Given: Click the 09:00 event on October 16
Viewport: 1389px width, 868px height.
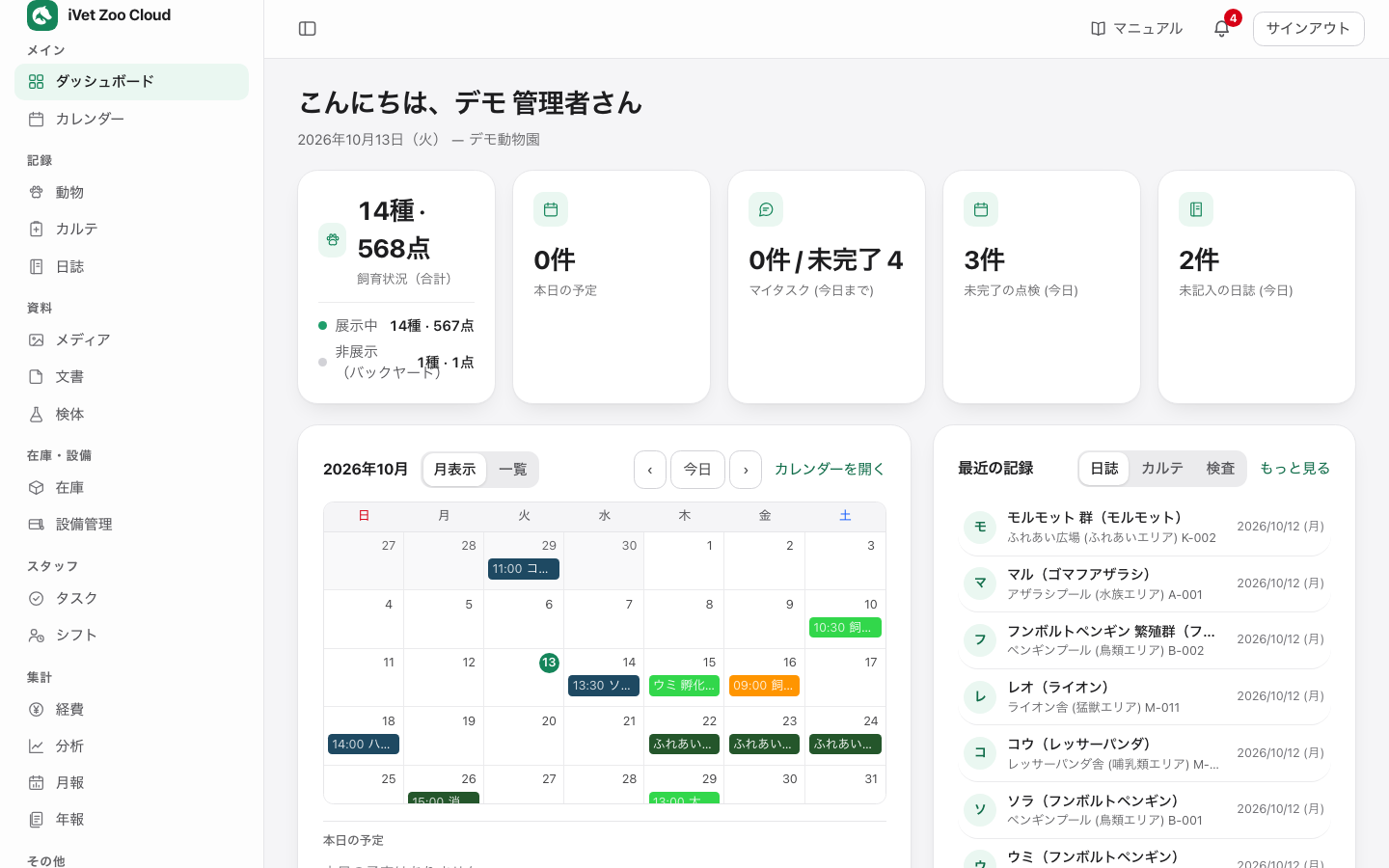Looking at the screenshot, I should pos(764,686).
